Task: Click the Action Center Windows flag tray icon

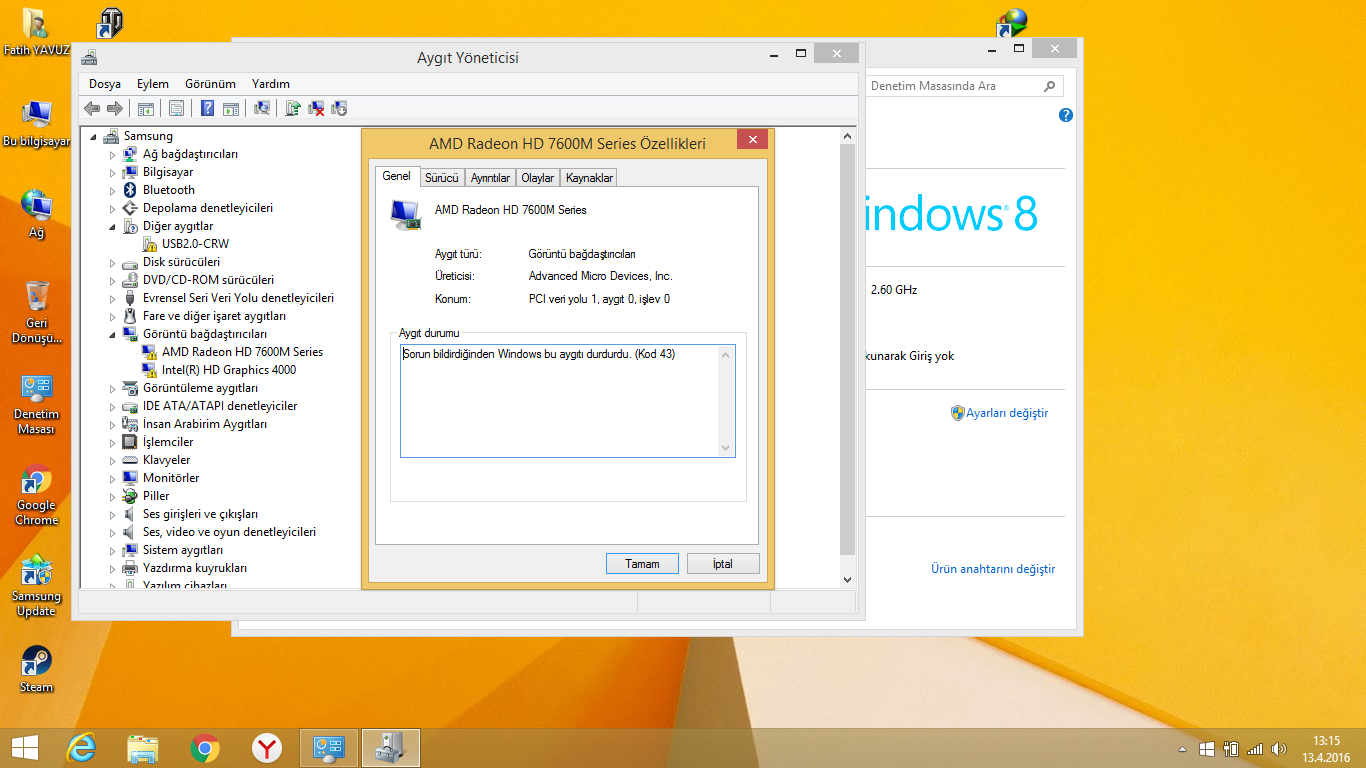Action: coord(1207,749)
